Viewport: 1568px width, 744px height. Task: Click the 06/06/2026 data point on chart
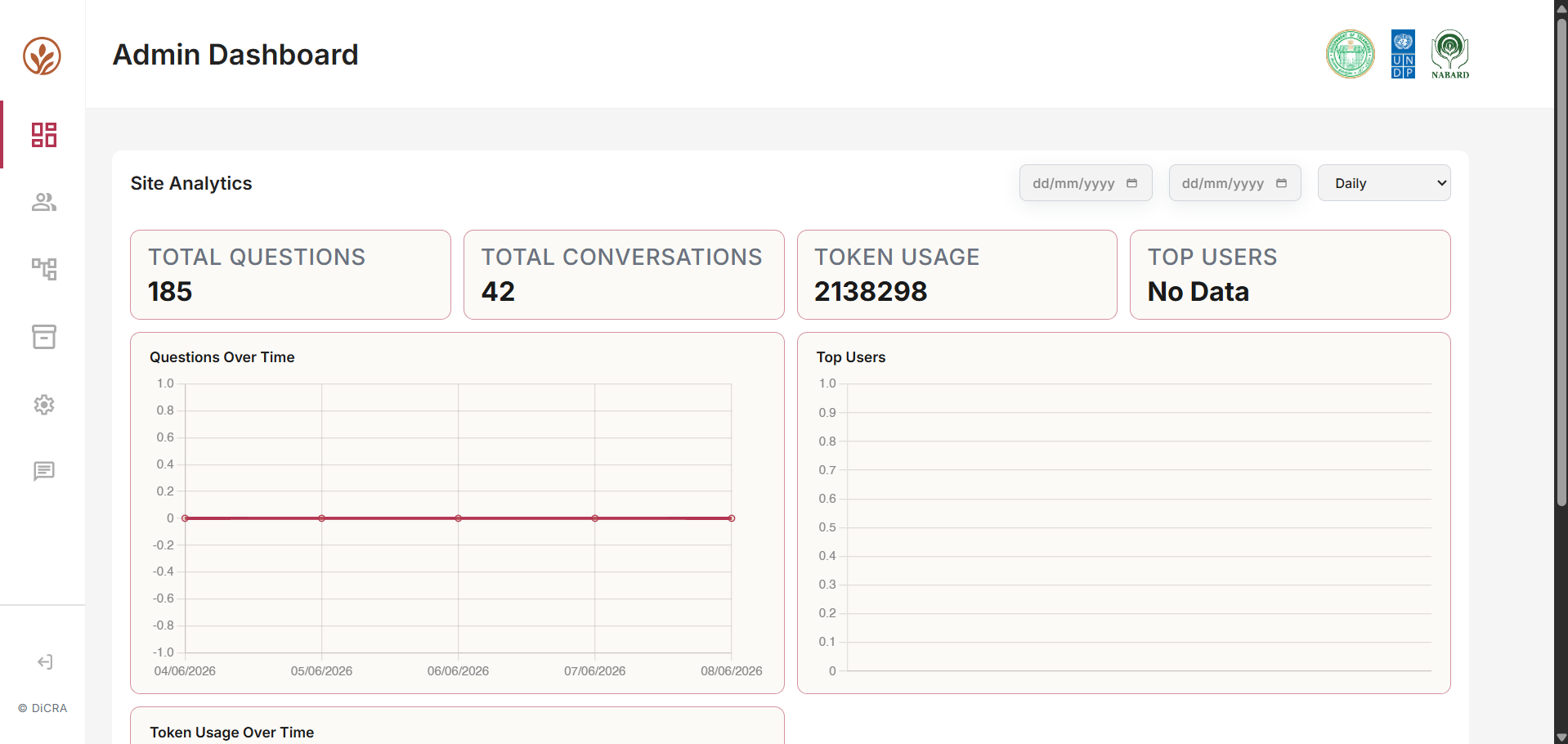pos(459,518)
